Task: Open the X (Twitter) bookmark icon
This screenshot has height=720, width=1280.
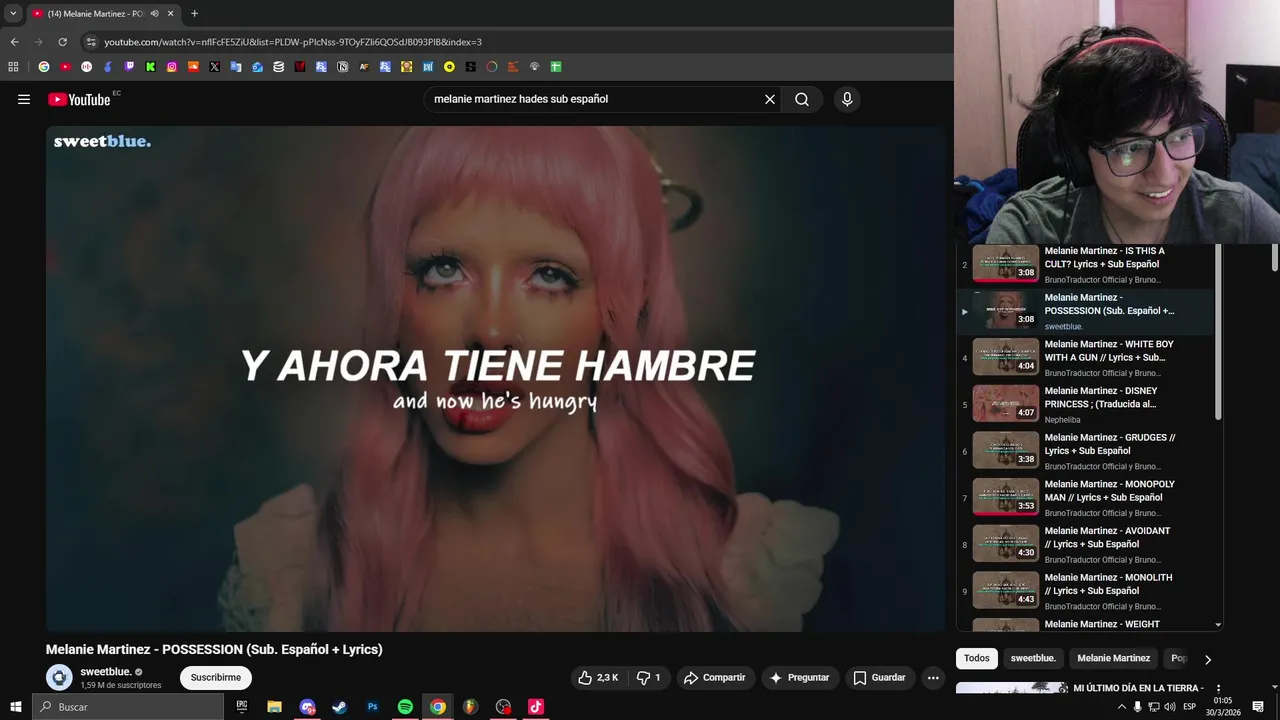Action: point(214,67)
